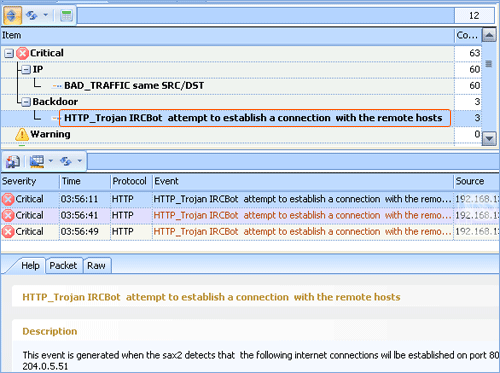Click the yellow Warning triangle icon
The image size is (500, 373).
(x=22, y=135)
